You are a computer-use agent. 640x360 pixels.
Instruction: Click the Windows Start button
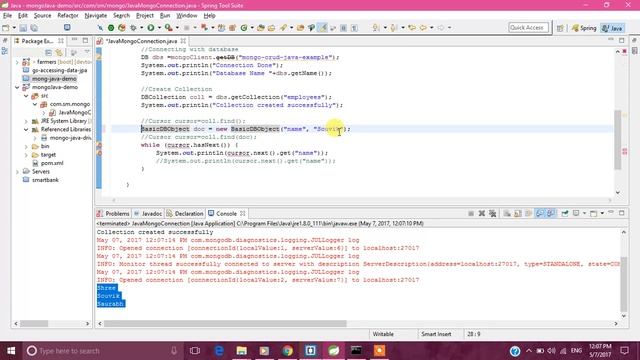11,351
